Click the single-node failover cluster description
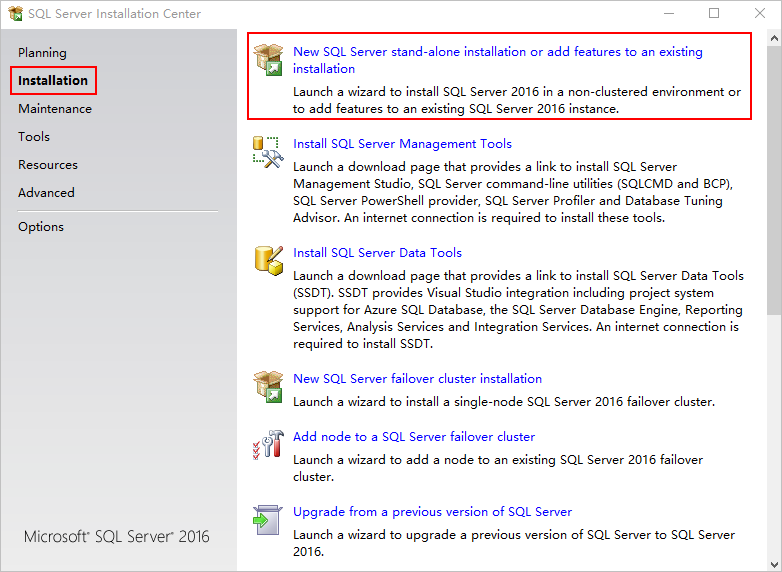Screen dimensions: 782x572 [504, 401]
